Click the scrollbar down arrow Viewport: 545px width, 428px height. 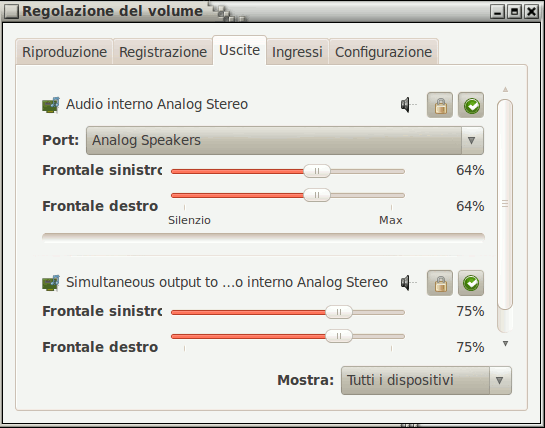tap(505, 344)
